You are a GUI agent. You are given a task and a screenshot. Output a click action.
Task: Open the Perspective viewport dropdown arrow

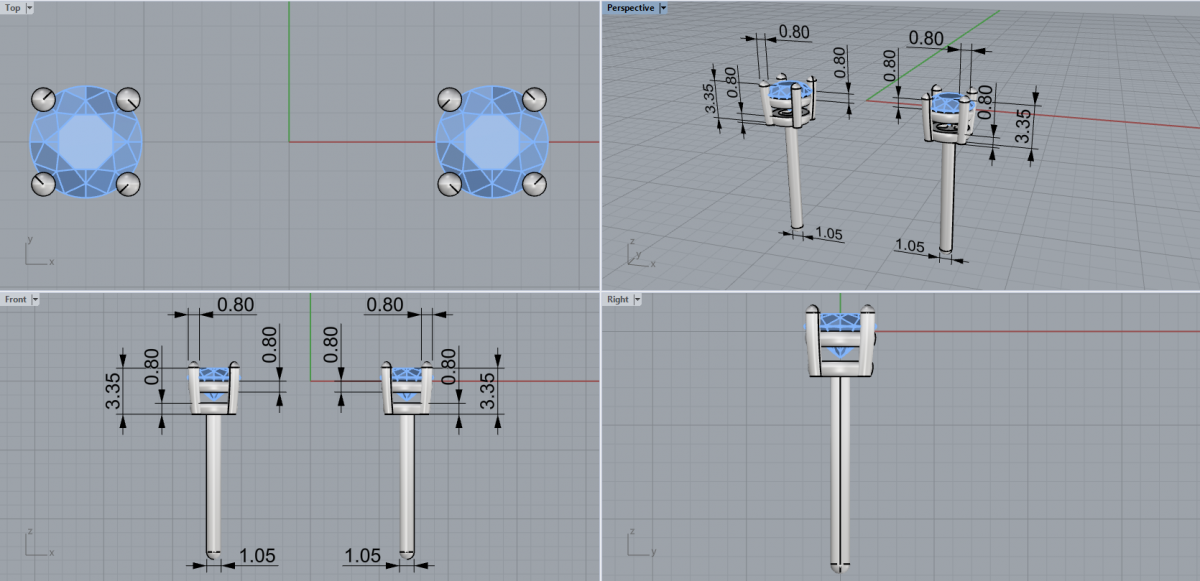coord(664,8)
